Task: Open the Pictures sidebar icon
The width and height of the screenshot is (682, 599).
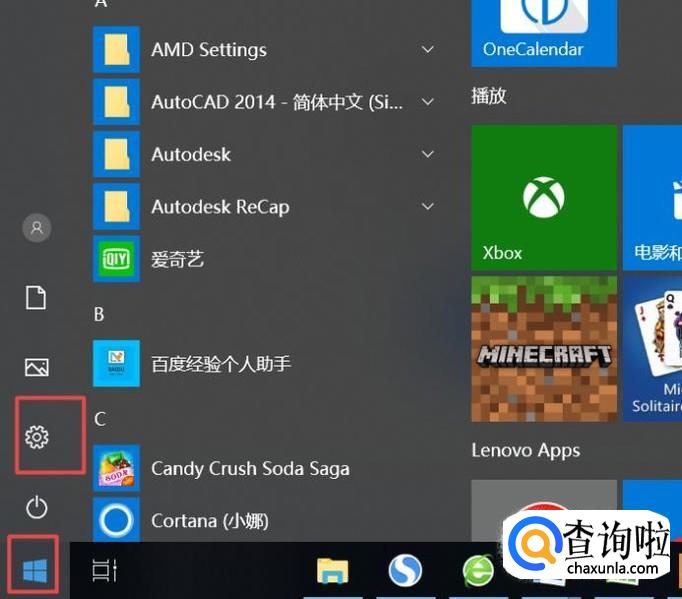Action: click(x=37, y=367)
